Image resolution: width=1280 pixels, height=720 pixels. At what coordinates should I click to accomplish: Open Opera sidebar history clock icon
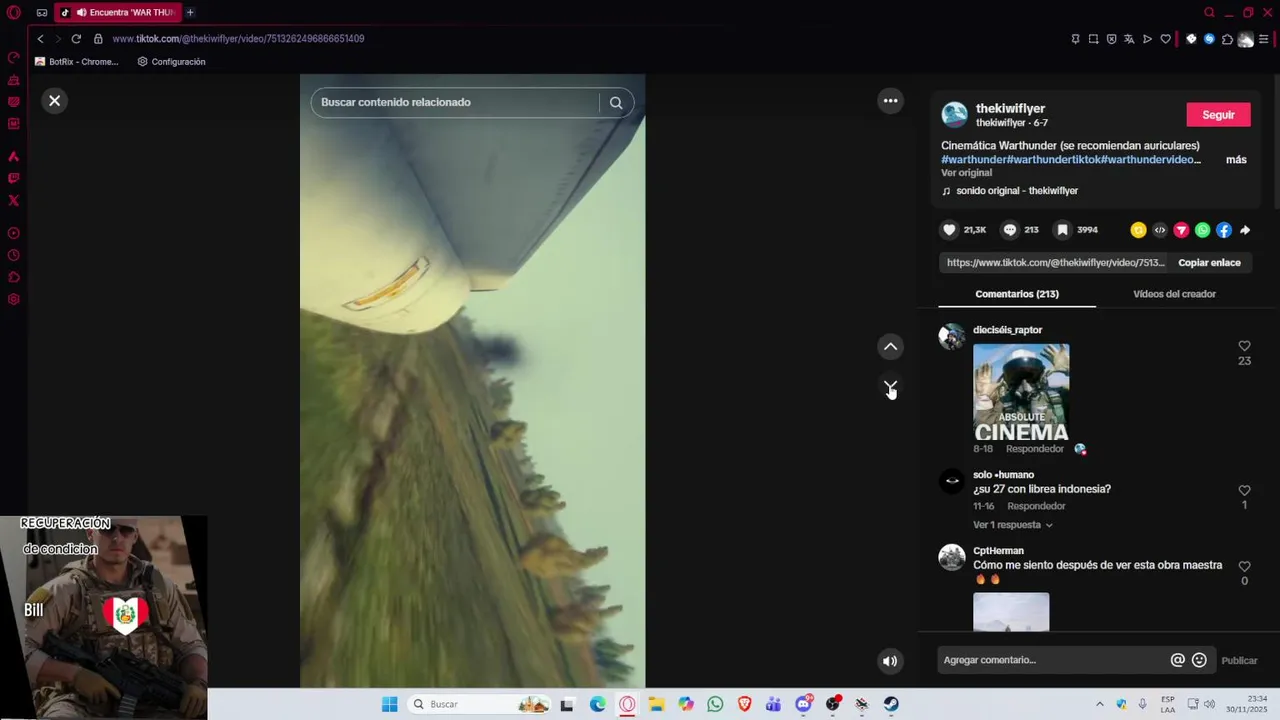point(14,255)
